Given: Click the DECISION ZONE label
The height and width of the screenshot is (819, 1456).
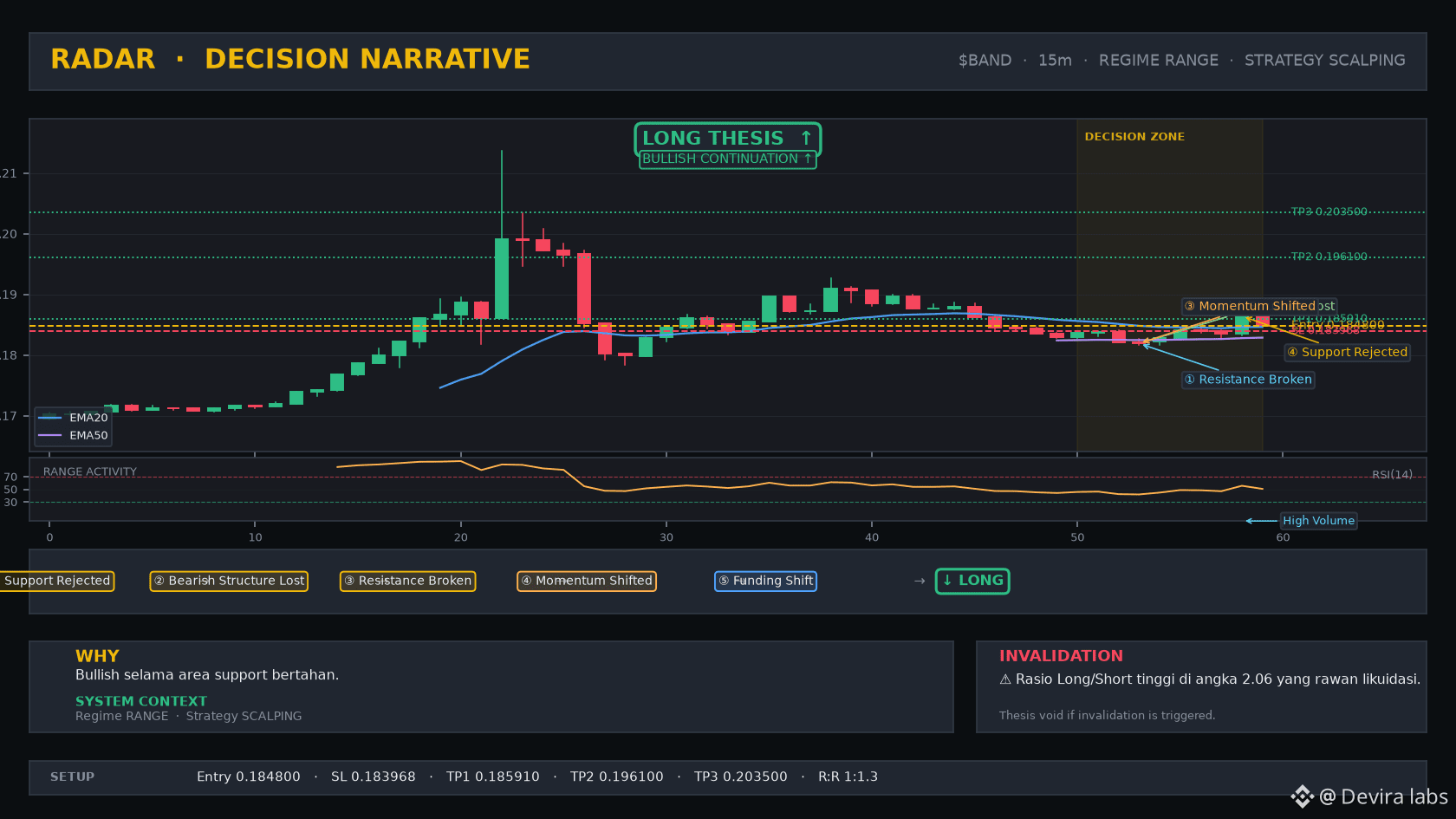Looking at the screenshot, I should pyautogui.click(x=1134, y=137).
